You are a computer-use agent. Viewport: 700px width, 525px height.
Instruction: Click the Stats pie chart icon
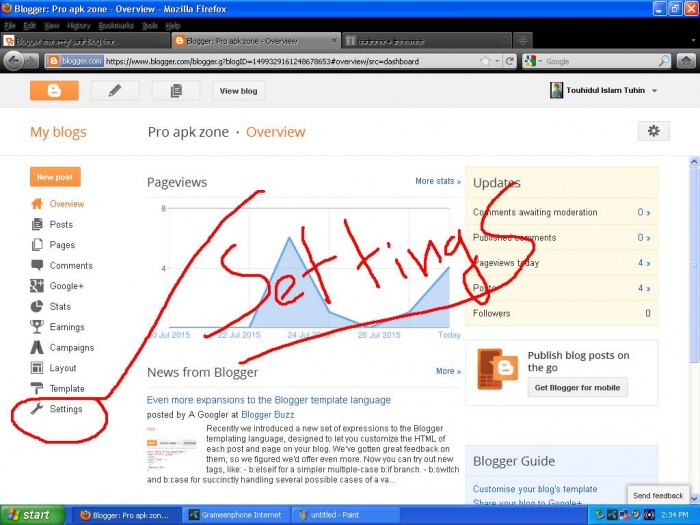click(x=37, y=306)
